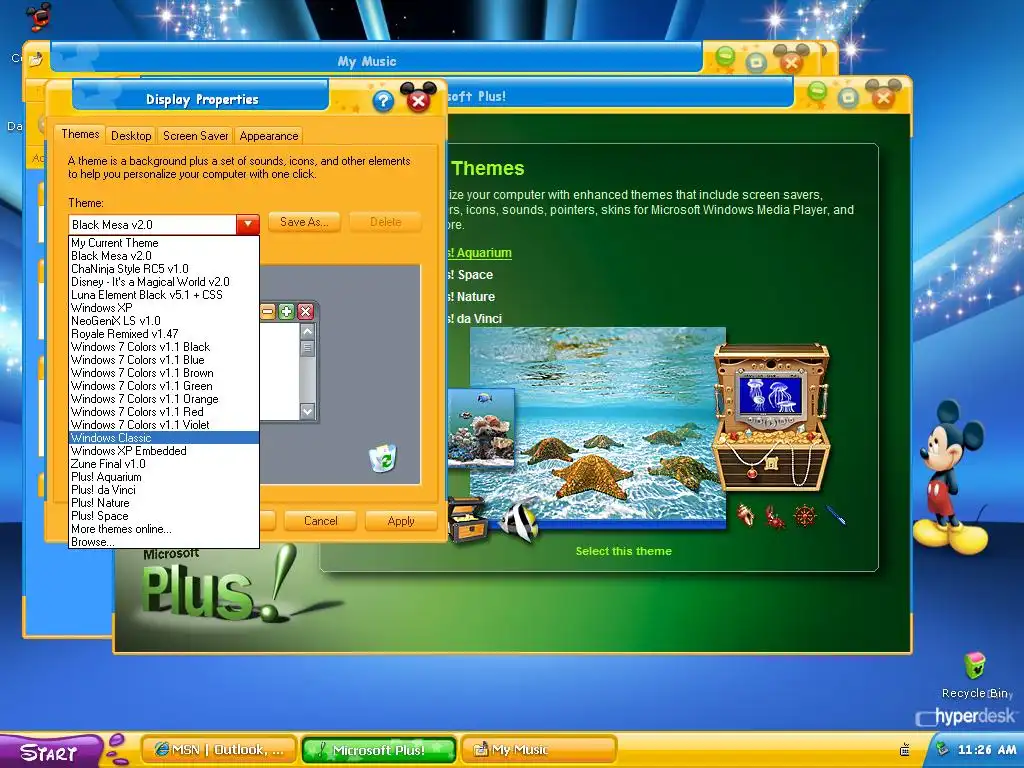Click the purple paw icon next to Start

click(118, 750)
